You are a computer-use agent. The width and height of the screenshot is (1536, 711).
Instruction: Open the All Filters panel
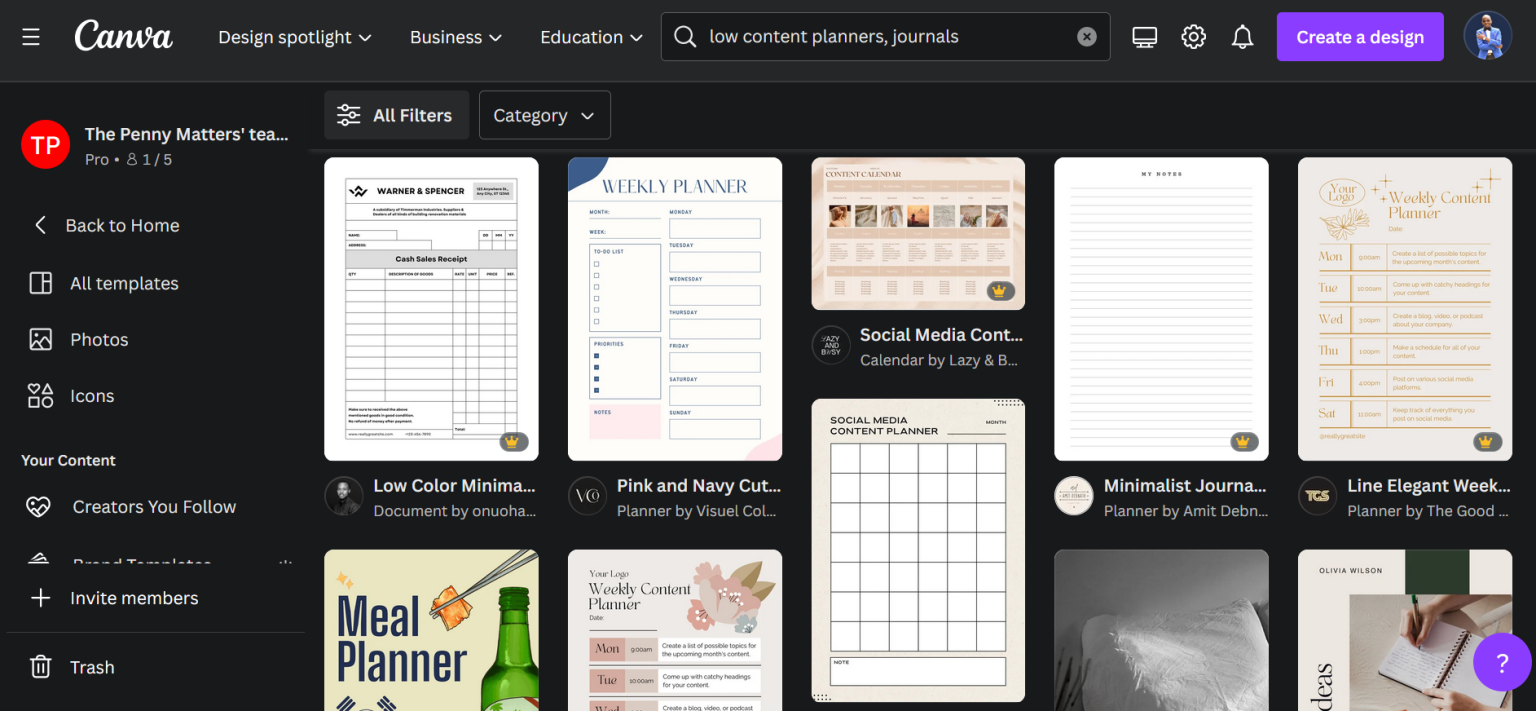396,115
